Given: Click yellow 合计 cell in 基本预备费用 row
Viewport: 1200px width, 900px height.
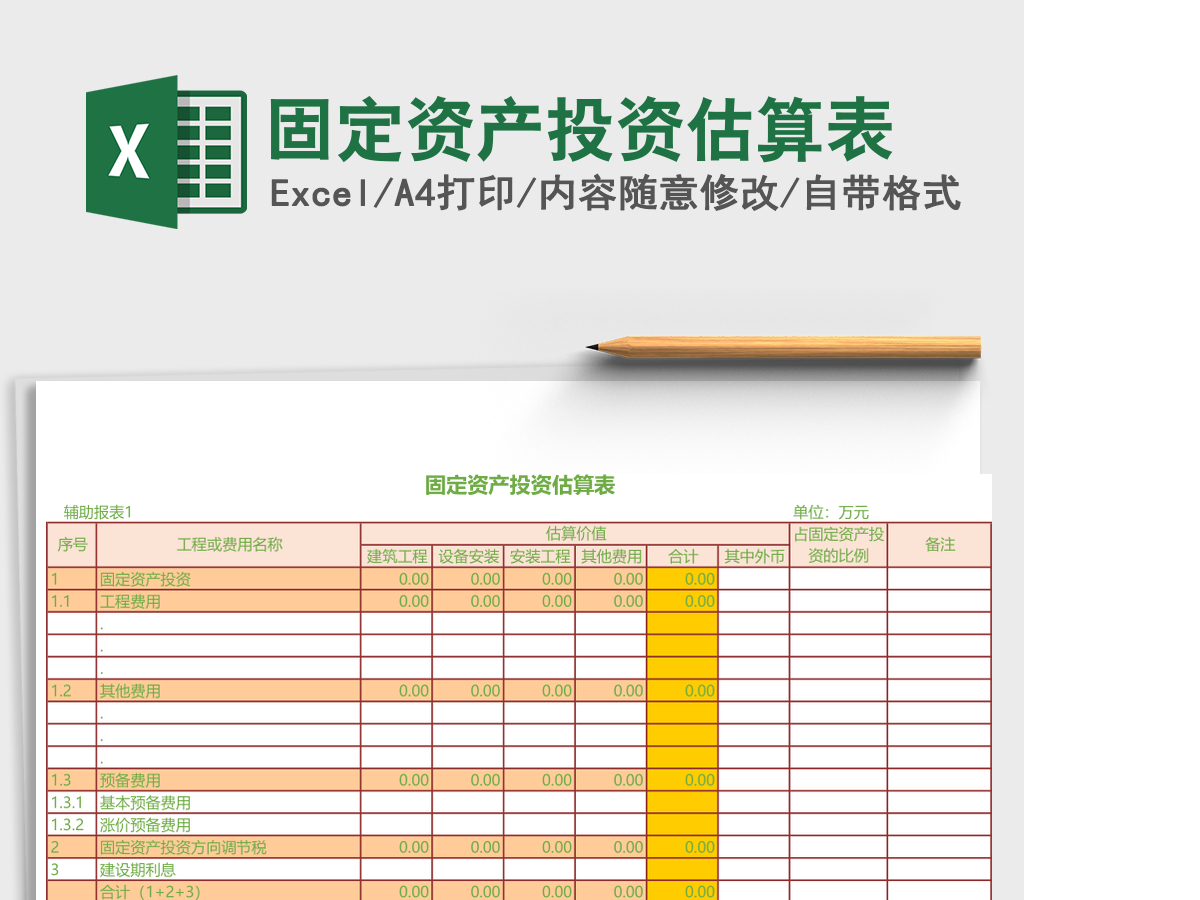Looking at the screenshot, I should point(682,802).
